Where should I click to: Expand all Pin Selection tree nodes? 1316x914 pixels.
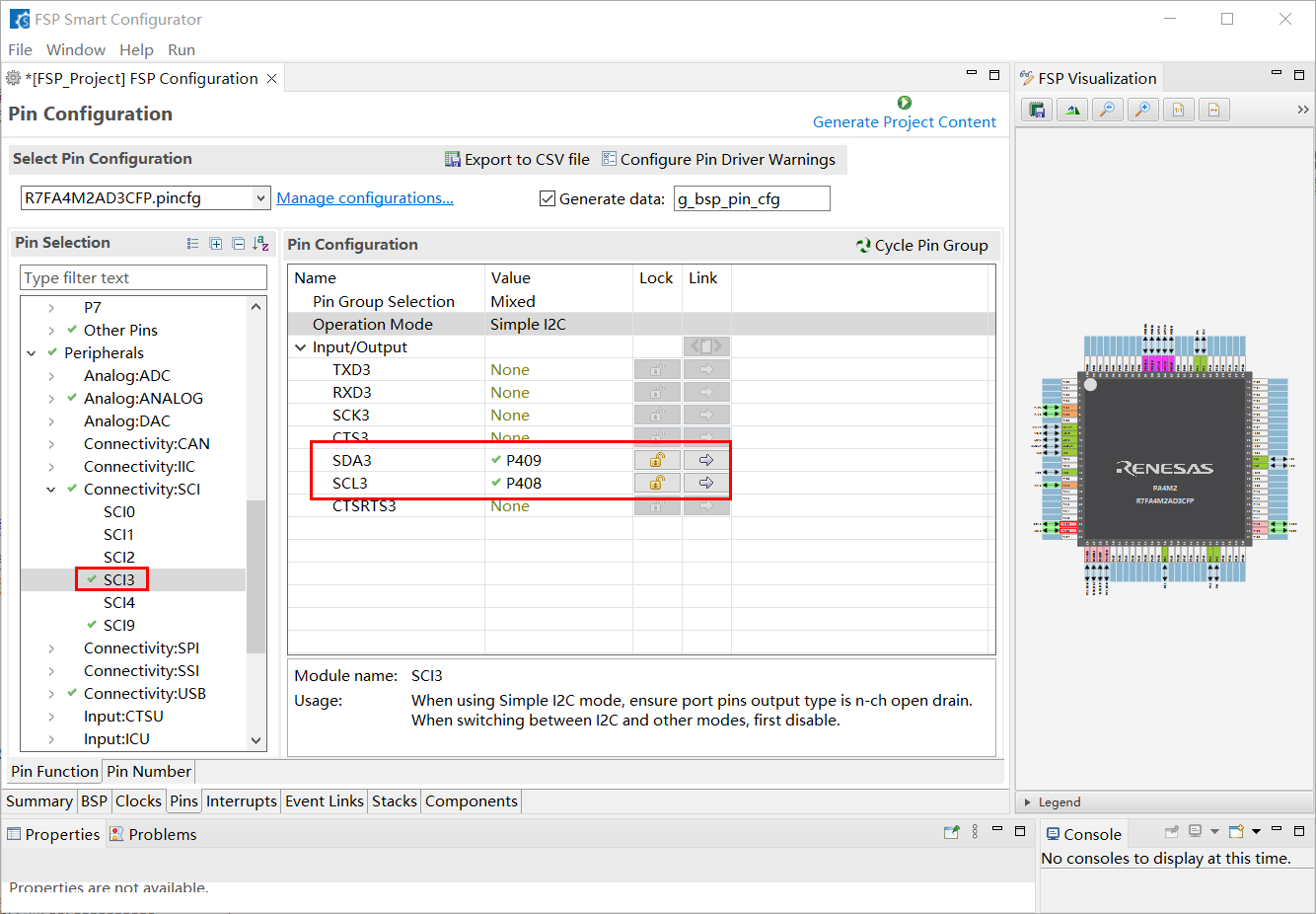216,244
